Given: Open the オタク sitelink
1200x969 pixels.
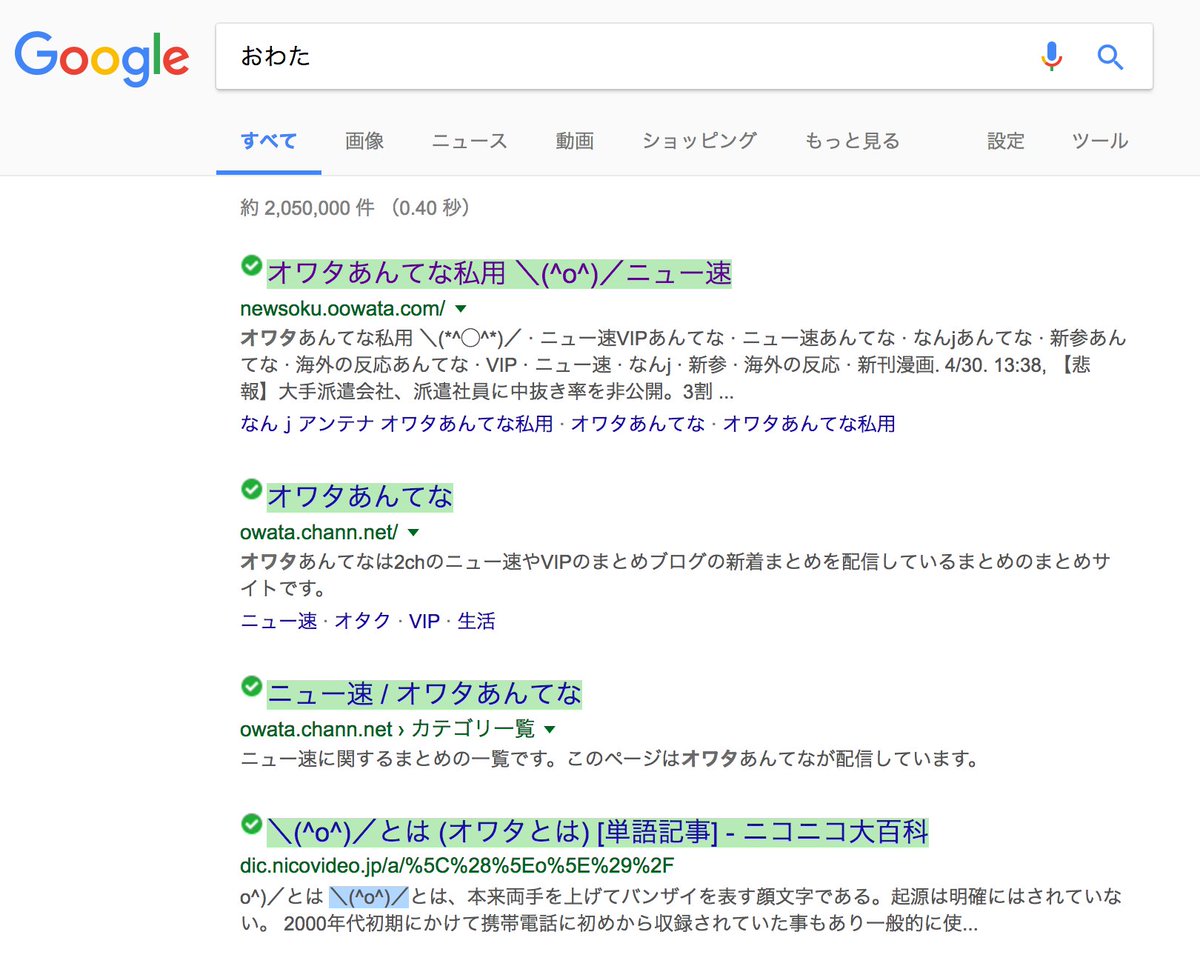Looking at the screenshot, I should (363, 621).
